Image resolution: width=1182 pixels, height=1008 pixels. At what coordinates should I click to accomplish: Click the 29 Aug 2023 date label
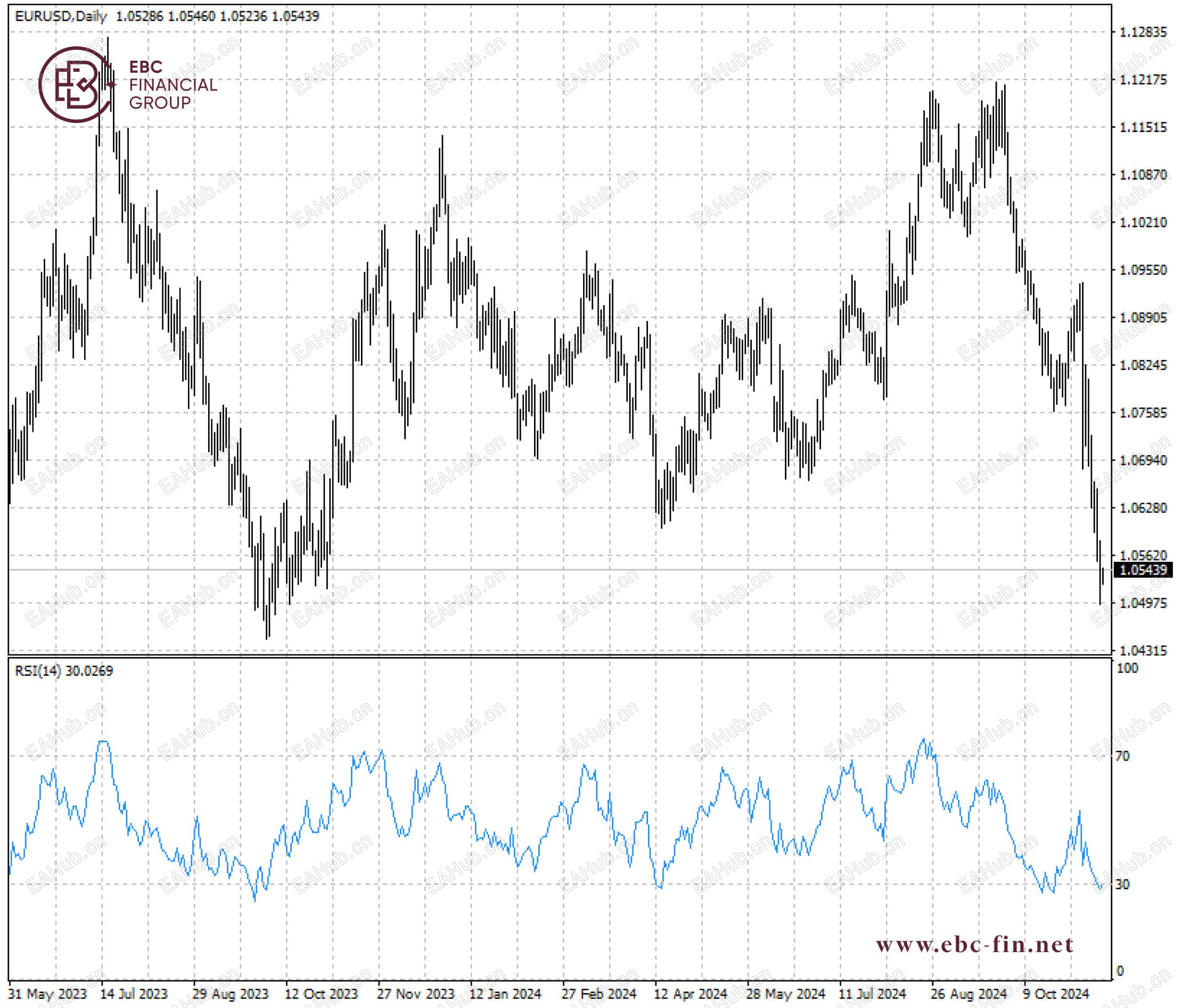coord(231,994)
